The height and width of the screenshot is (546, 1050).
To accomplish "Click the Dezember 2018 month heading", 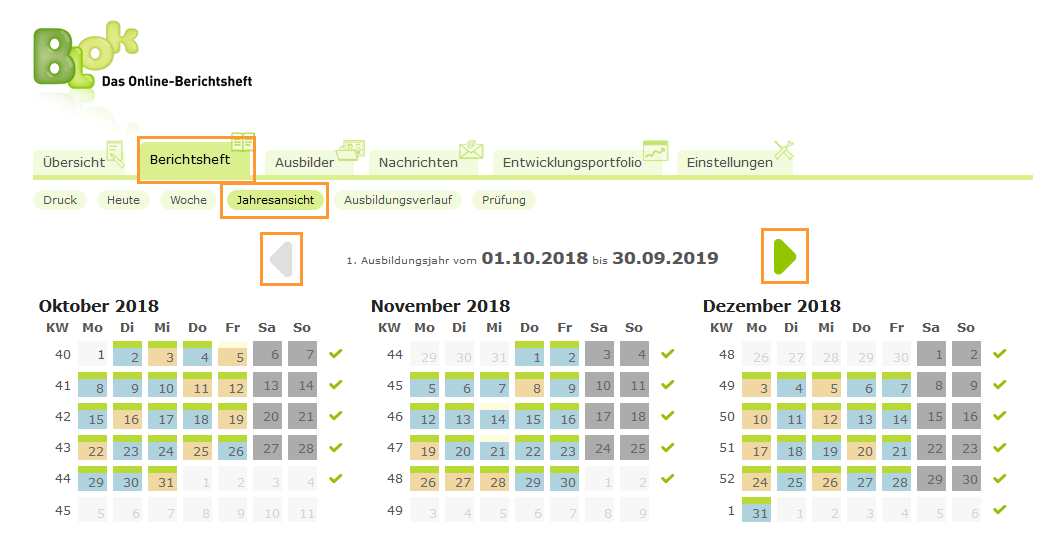I will (x=771, y=306).
